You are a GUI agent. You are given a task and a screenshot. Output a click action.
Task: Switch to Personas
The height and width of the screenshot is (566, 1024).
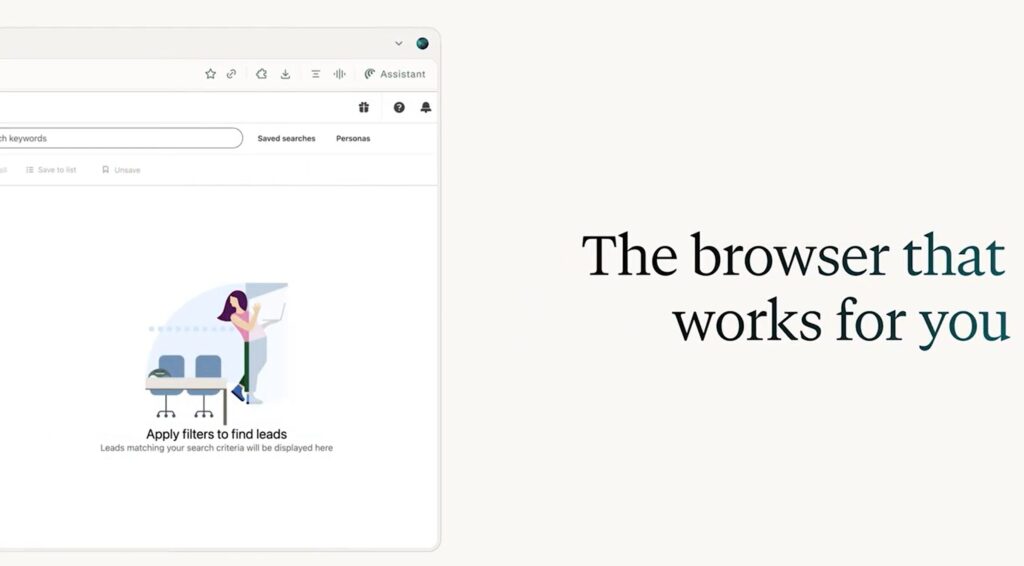(353, 138)
